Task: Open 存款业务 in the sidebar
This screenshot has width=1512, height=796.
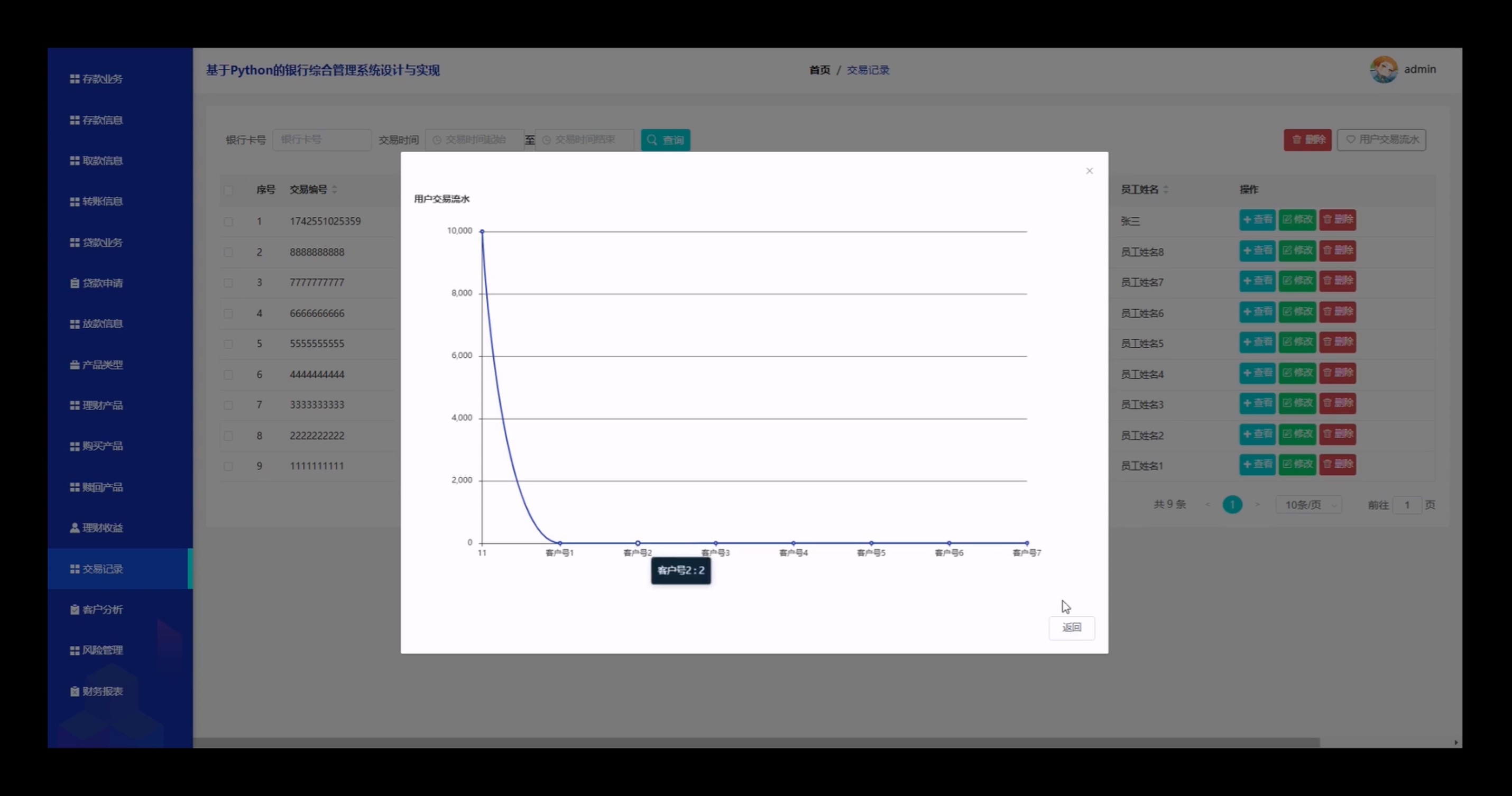Action: pyautogui.click(x=102, y=79)
